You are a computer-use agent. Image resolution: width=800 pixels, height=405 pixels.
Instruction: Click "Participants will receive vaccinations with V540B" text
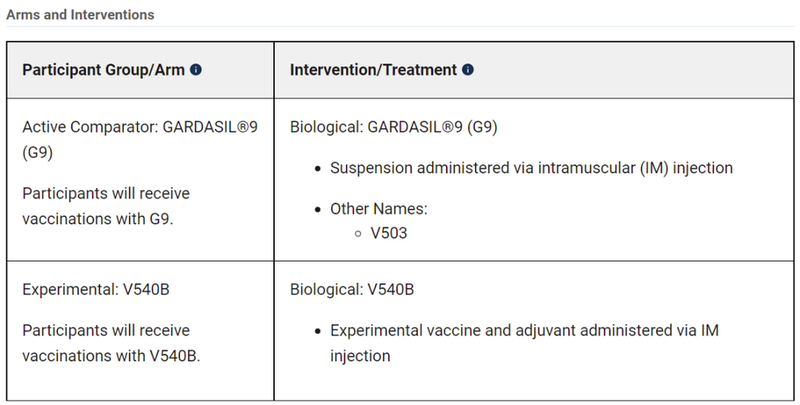(111, 342)
